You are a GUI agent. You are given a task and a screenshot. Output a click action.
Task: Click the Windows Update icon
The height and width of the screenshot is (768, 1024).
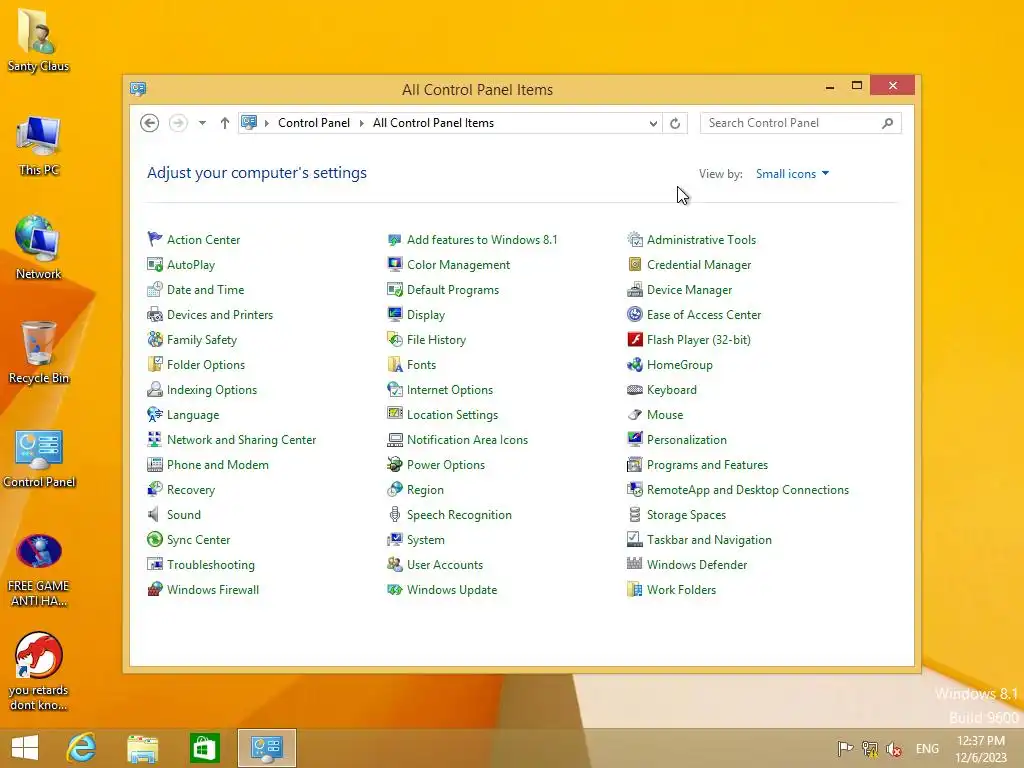(x=394, y=589)
